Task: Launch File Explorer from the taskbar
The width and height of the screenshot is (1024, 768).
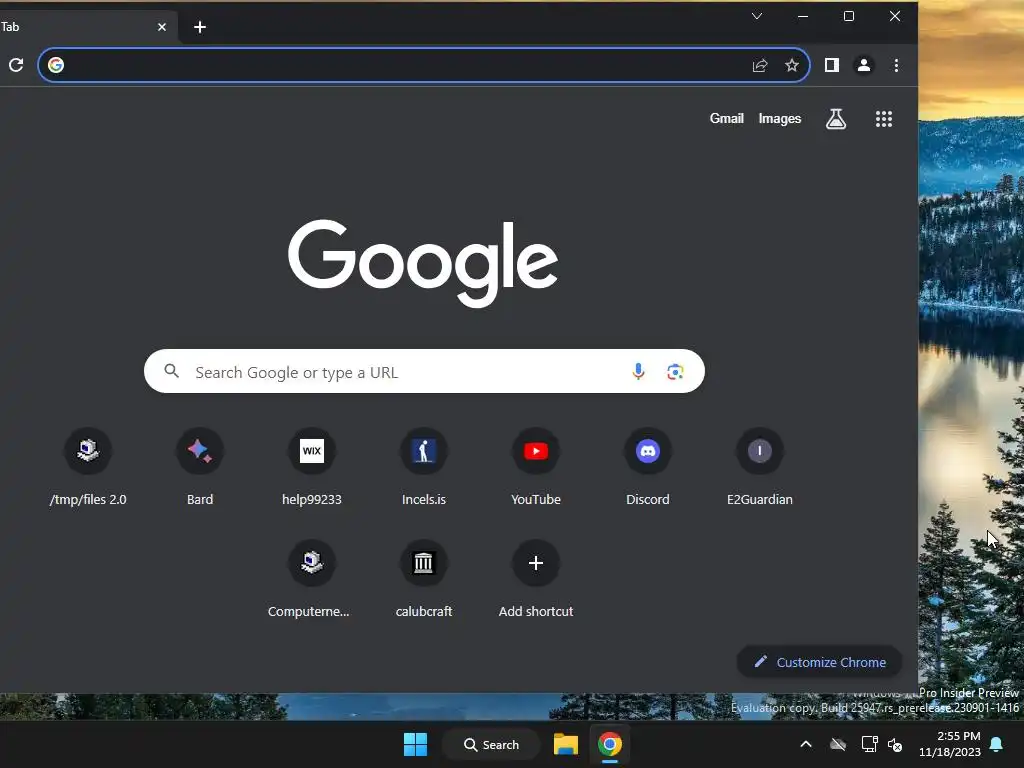Action: click(566, 744)
